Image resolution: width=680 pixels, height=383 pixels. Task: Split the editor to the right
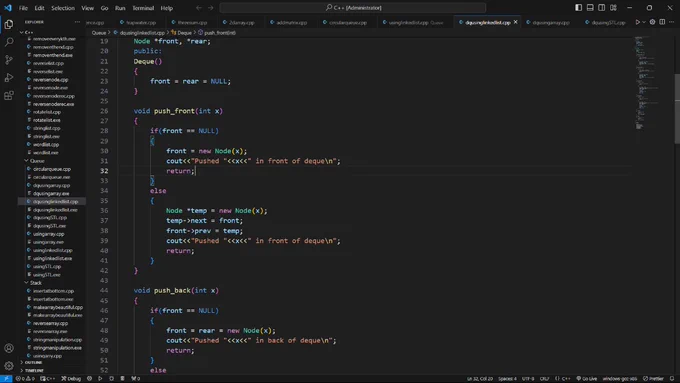(x=662, y=22)
